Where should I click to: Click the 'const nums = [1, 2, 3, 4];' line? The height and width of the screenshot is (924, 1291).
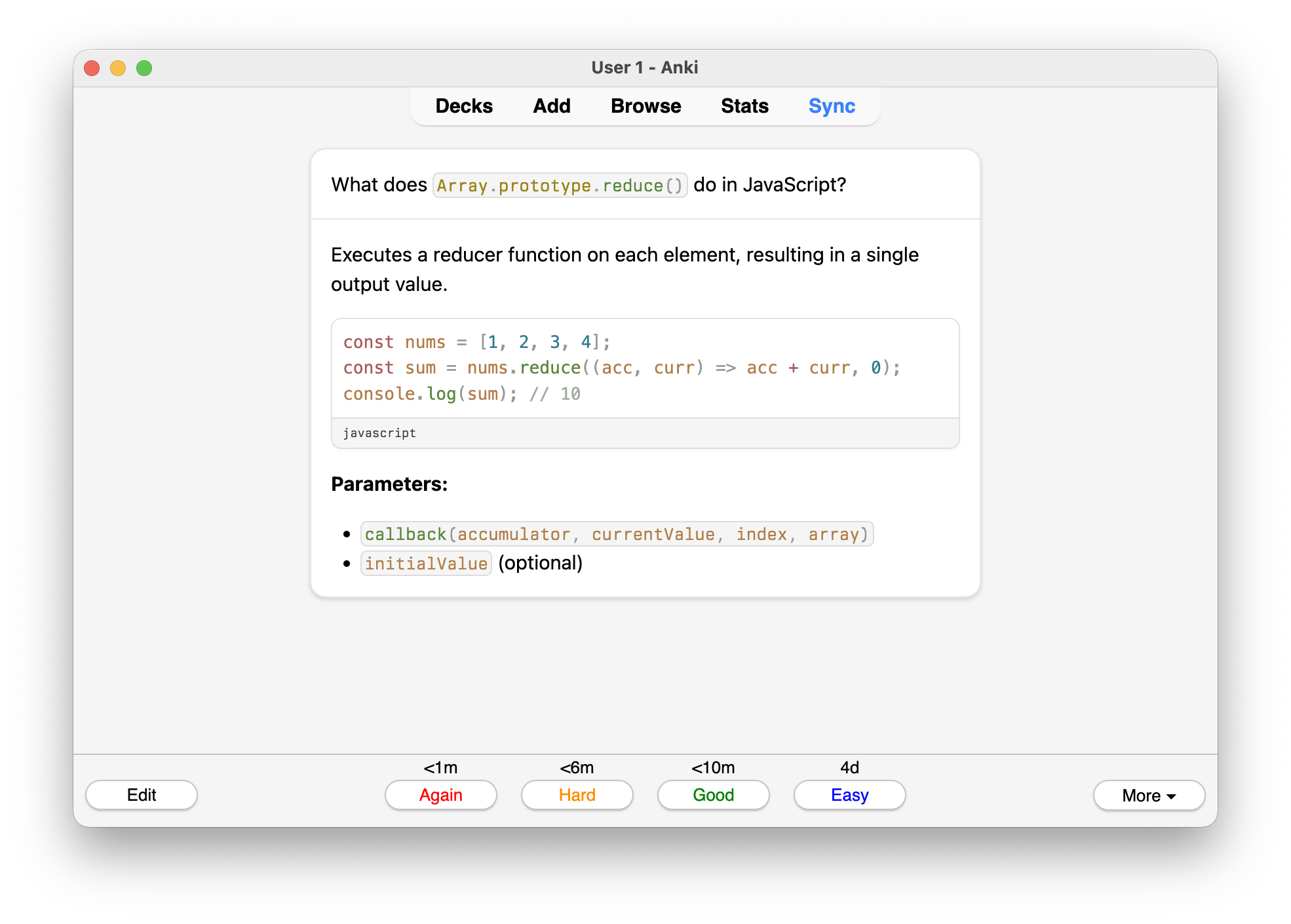click(476, 342)
